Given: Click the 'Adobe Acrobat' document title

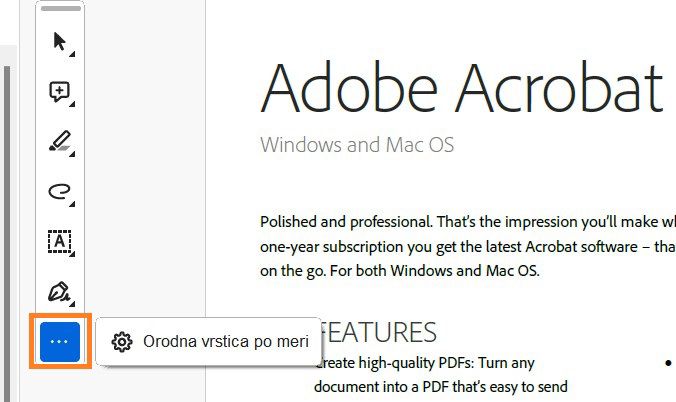Looking at the screenshot, I should coord(461,88).
